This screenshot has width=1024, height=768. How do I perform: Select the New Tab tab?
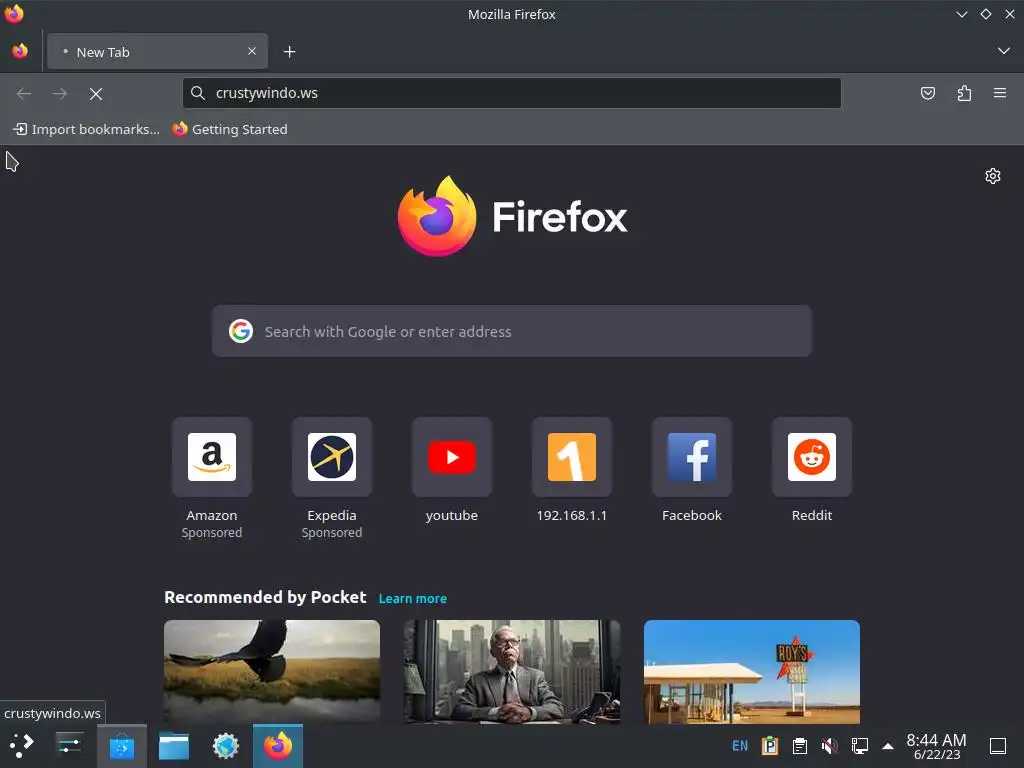pos(157,52)
